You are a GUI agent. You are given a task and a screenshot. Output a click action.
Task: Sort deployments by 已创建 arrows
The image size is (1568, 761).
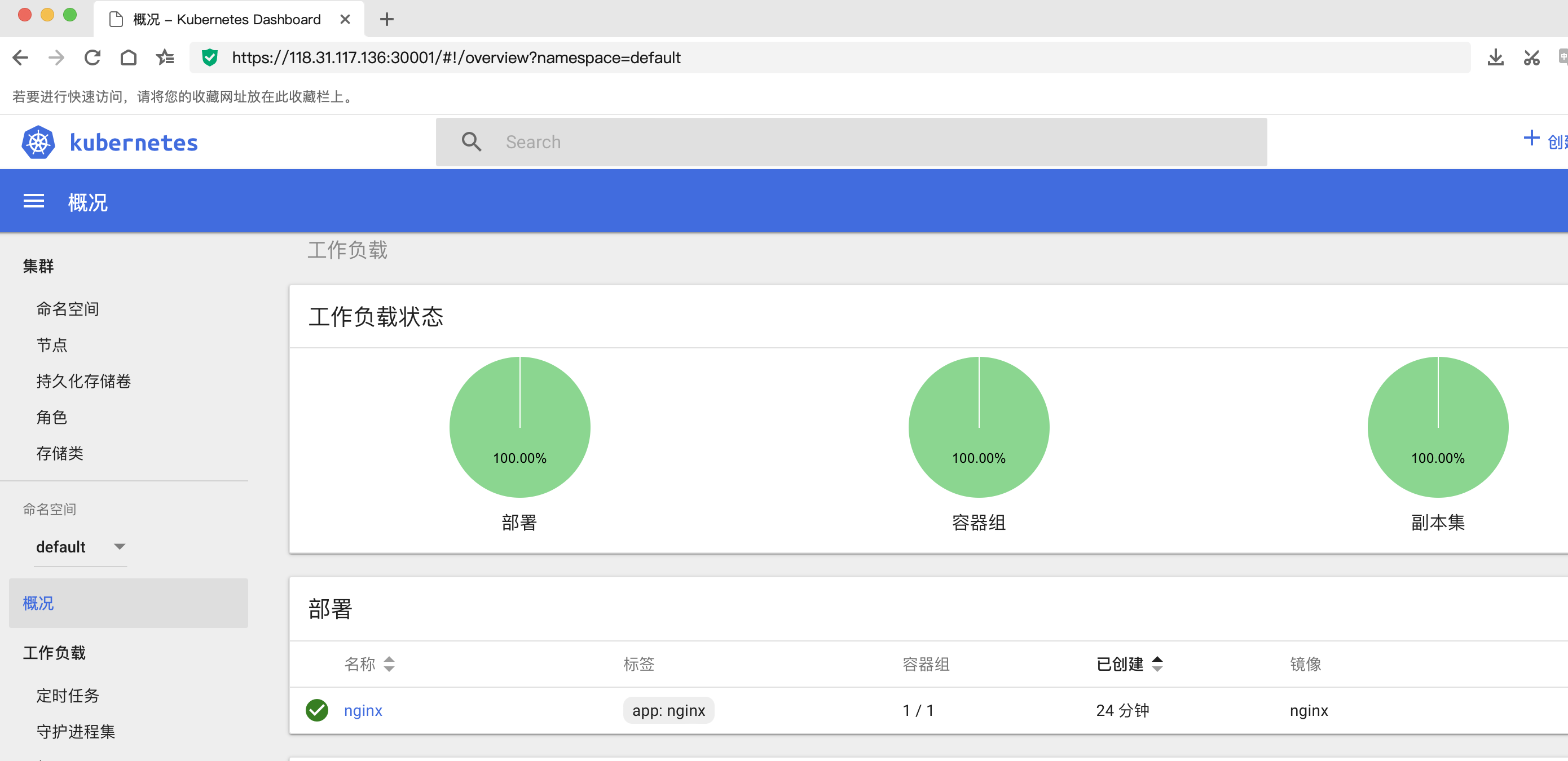coord(1157,664)
